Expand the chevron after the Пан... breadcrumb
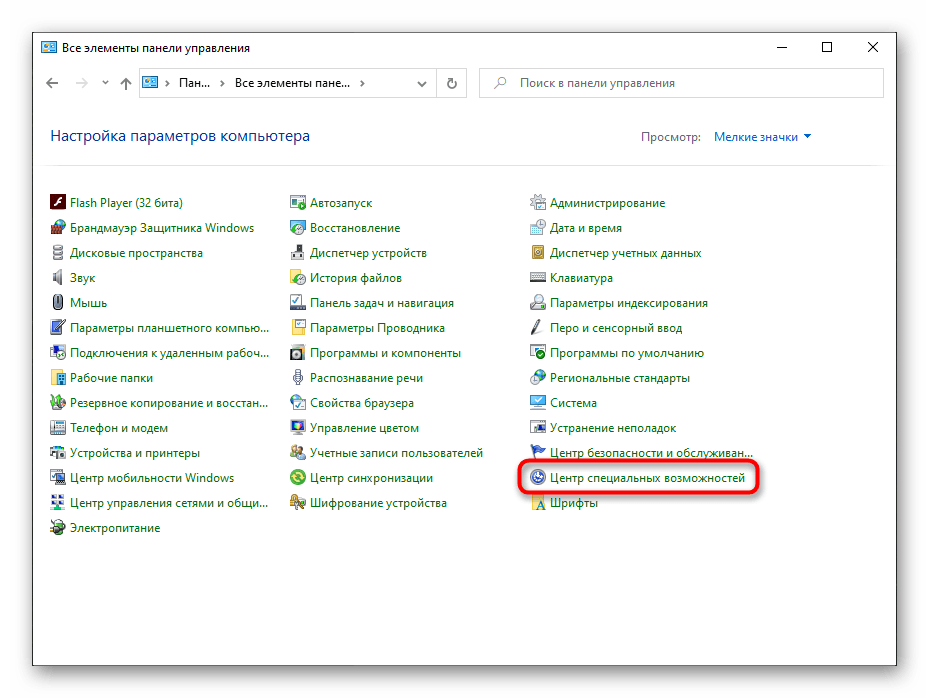 point(222,84)
